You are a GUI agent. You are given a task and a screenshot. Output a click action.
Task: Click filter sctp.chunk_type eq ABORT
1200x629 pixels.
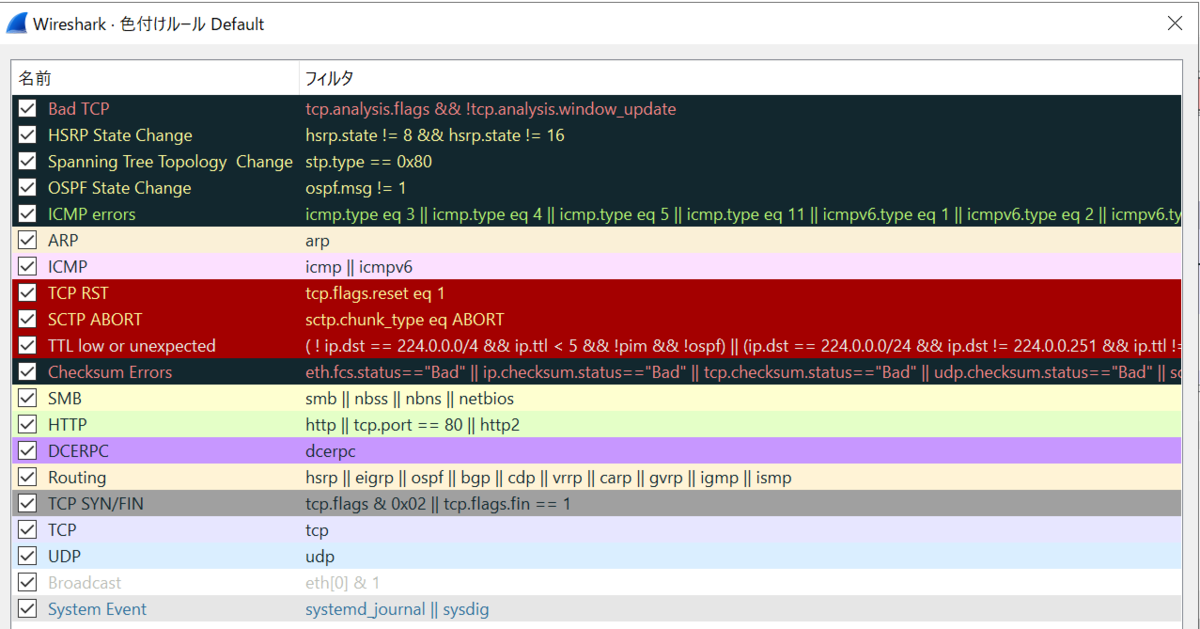[x=405, y=320]
